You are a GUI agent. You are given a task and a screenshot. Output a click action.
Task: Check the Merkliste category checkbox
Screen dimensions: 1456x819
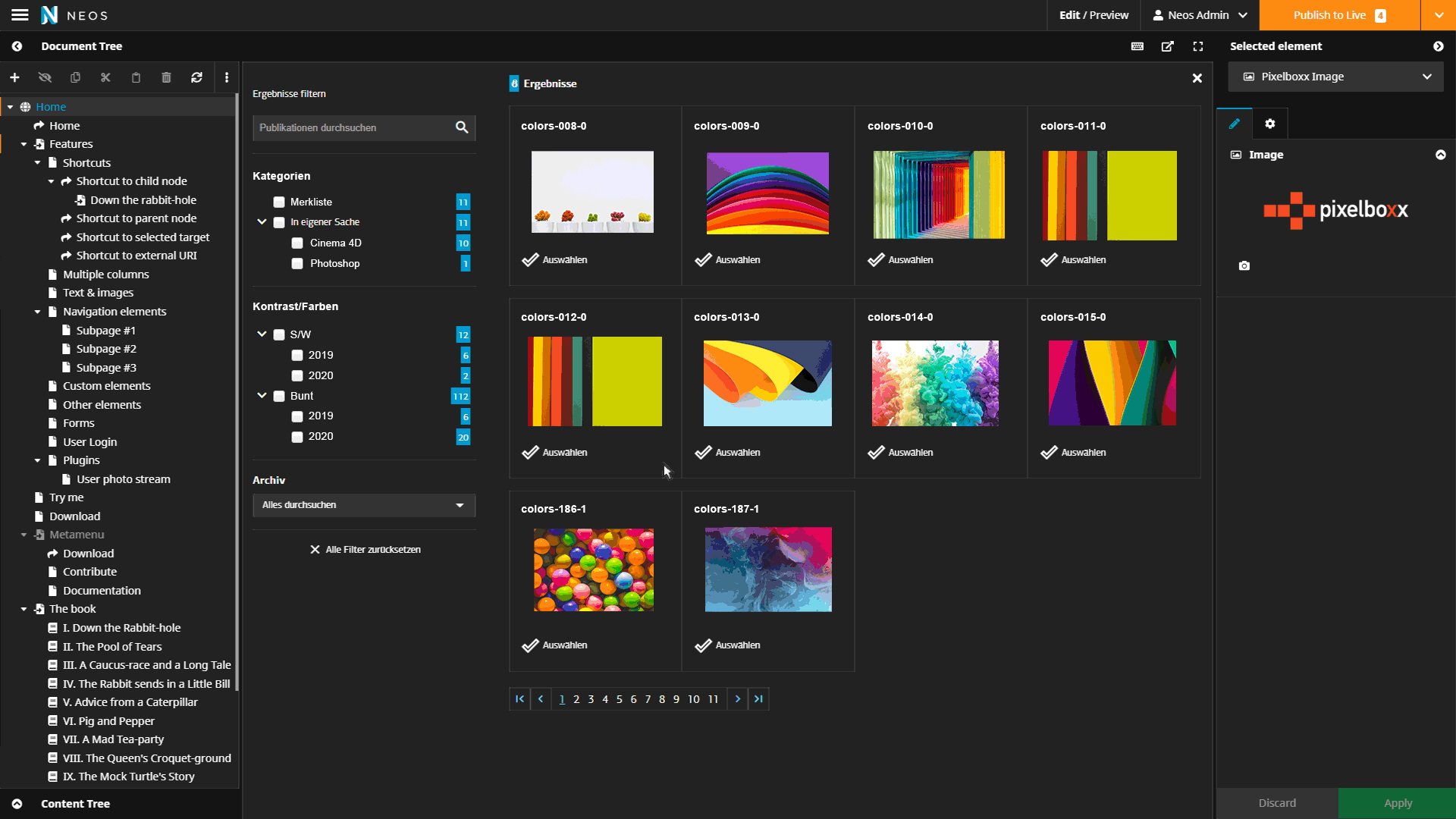(x=279, y=202)
